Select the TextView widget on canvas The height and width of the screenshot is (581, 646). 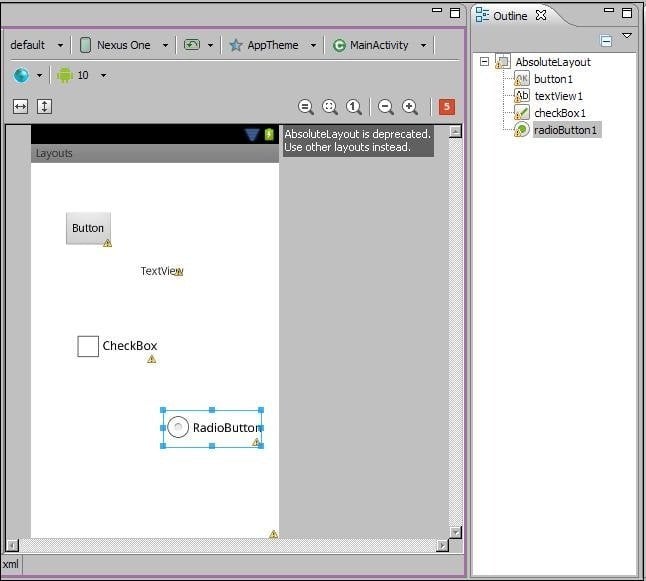[x=162, y=271]
